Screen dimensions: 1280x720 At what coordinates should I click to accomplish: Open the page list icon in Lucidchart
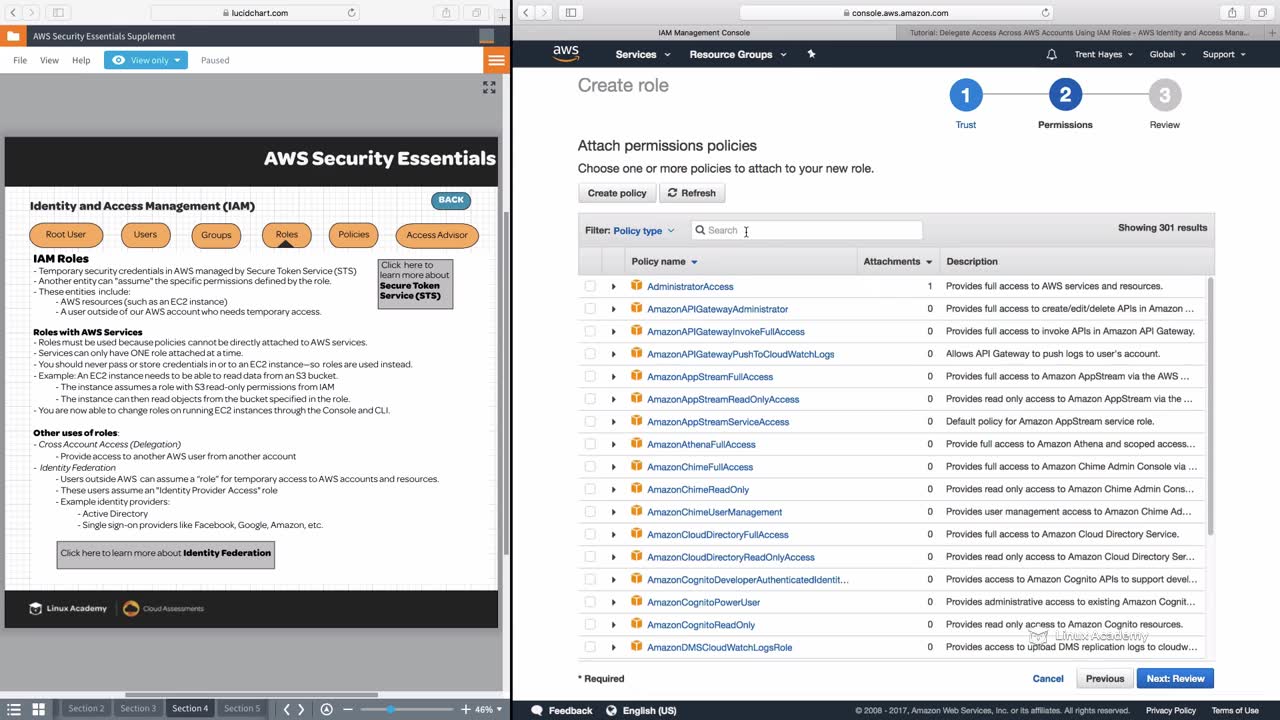(x=14, y=709)
